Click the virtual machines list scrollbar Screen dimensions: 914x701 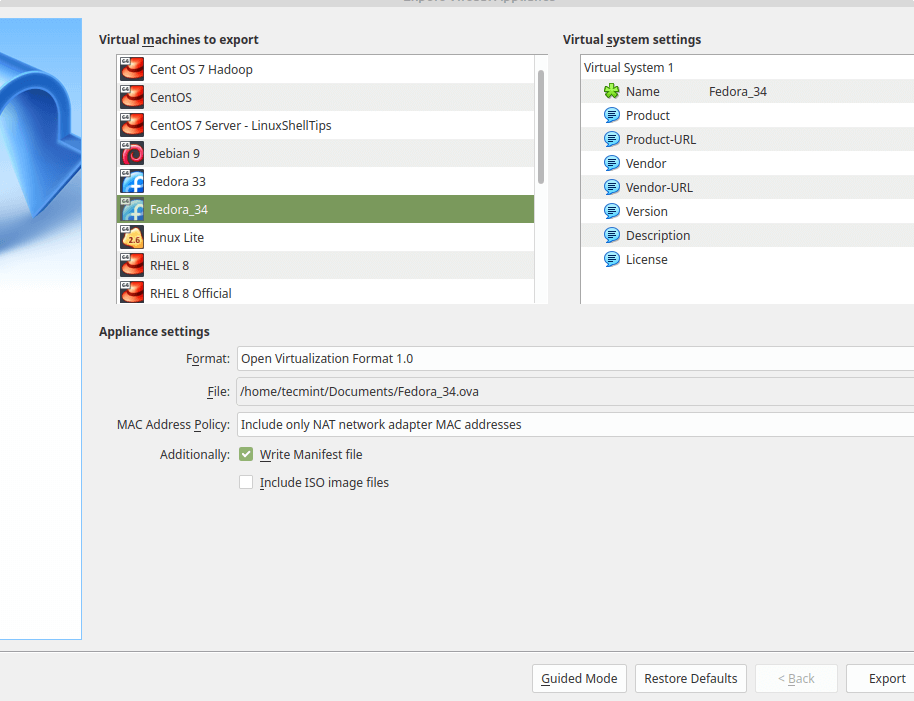tap(541, 126)
